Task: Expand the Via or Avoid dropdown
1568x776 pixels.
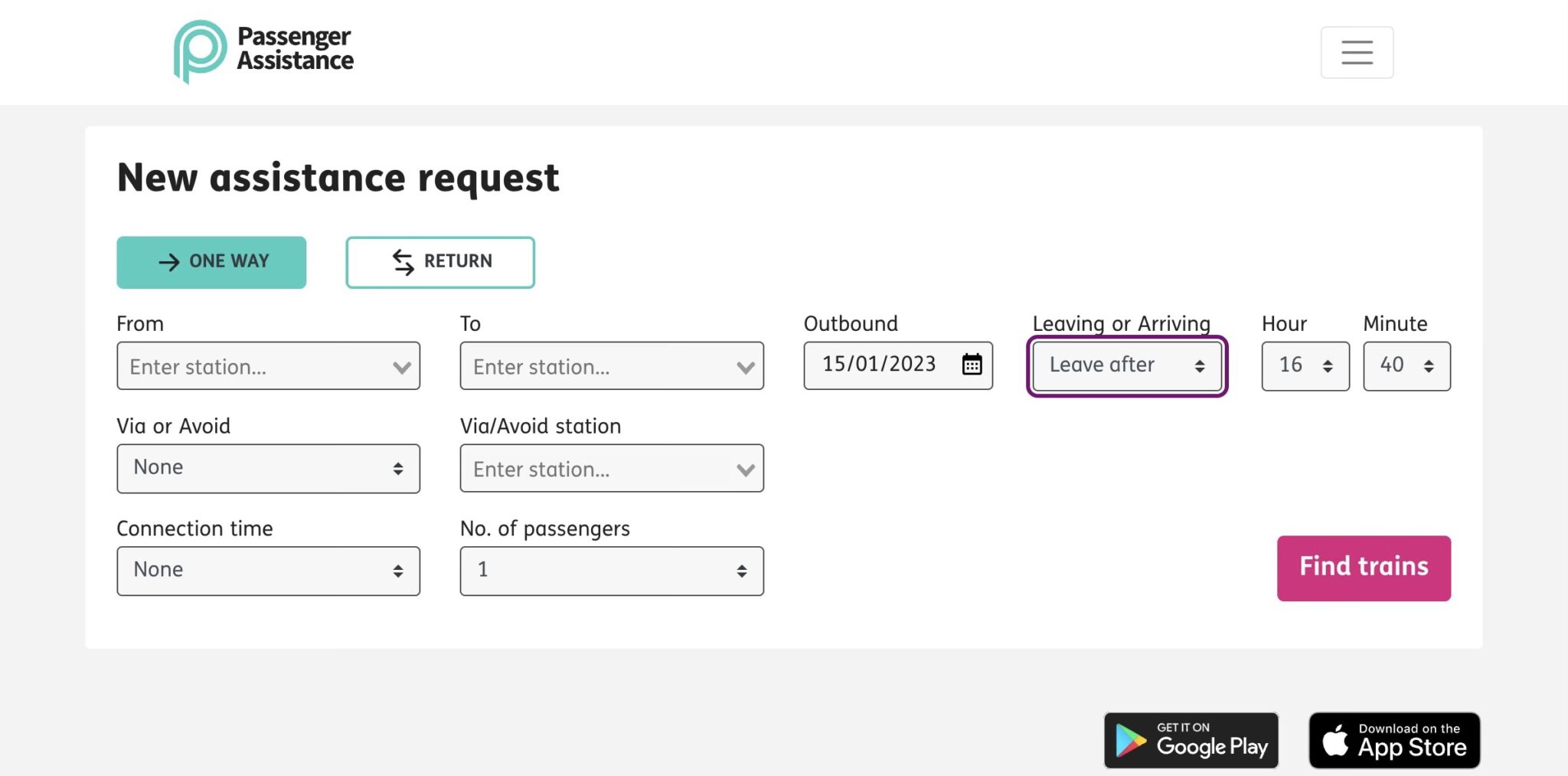Action: click(268, 467)
